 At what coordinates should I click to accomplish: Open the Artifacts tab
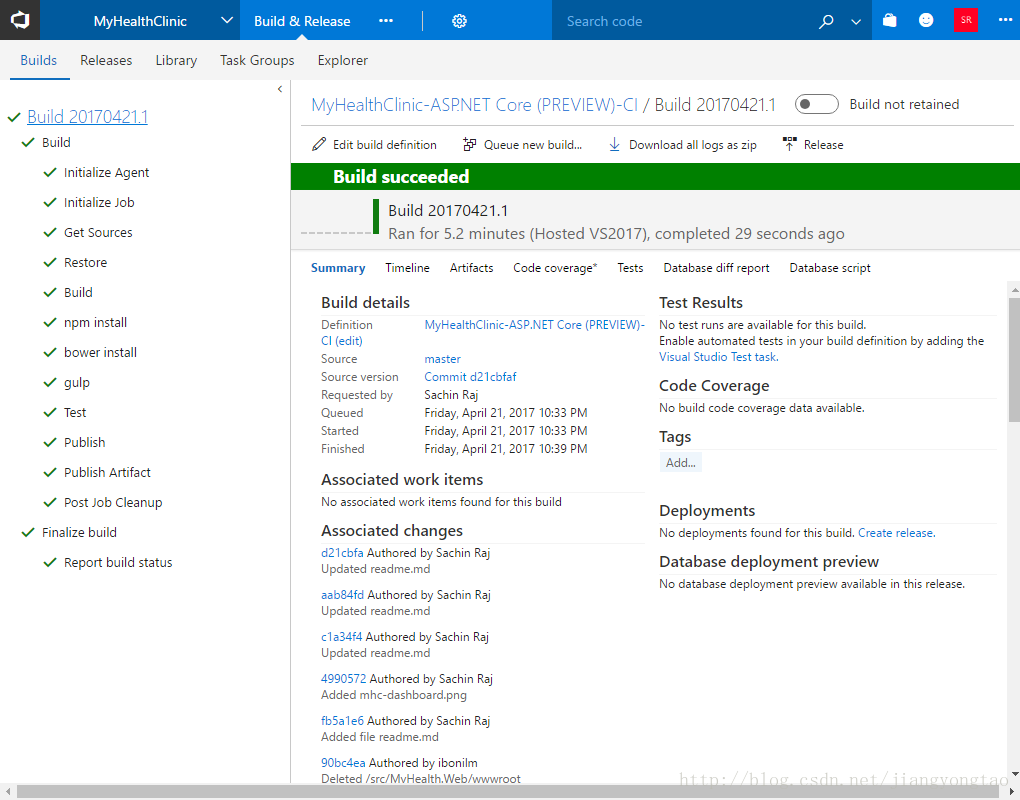tap(471, 267)
